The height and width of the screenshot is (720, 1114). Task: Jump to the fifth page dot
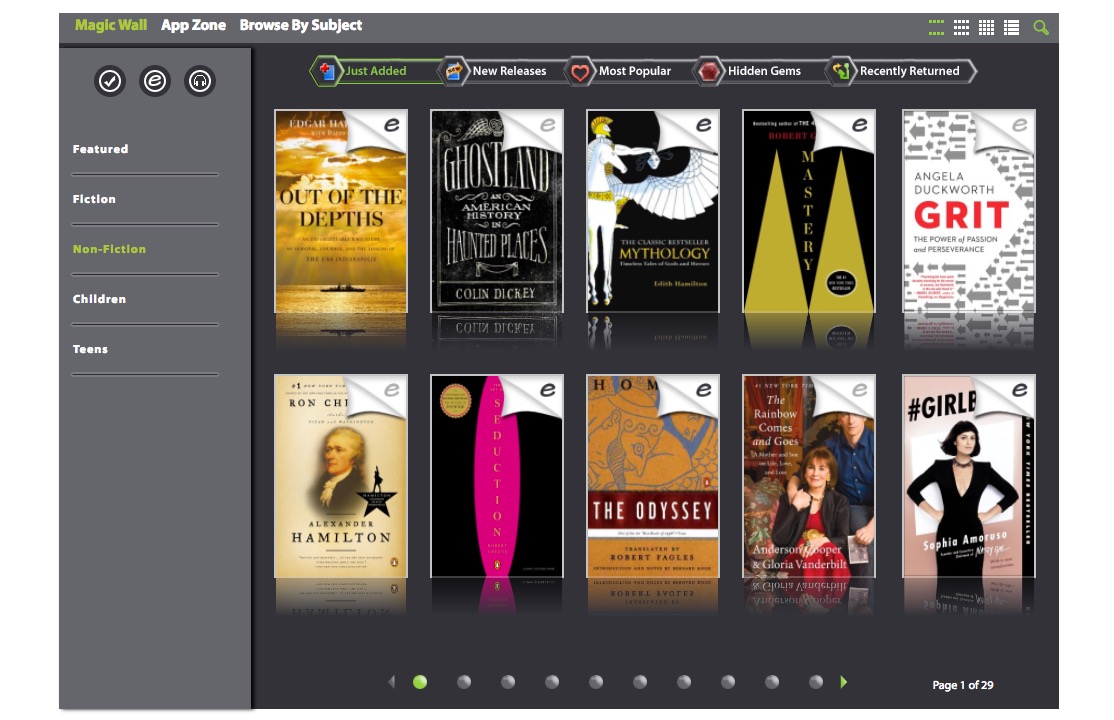(x=596, y=682)
